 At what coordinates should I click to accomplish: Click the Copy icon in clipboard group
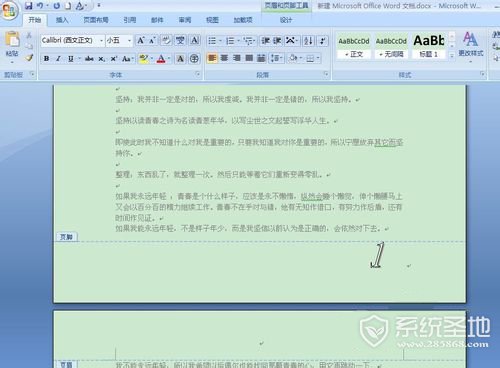[29, 46]
